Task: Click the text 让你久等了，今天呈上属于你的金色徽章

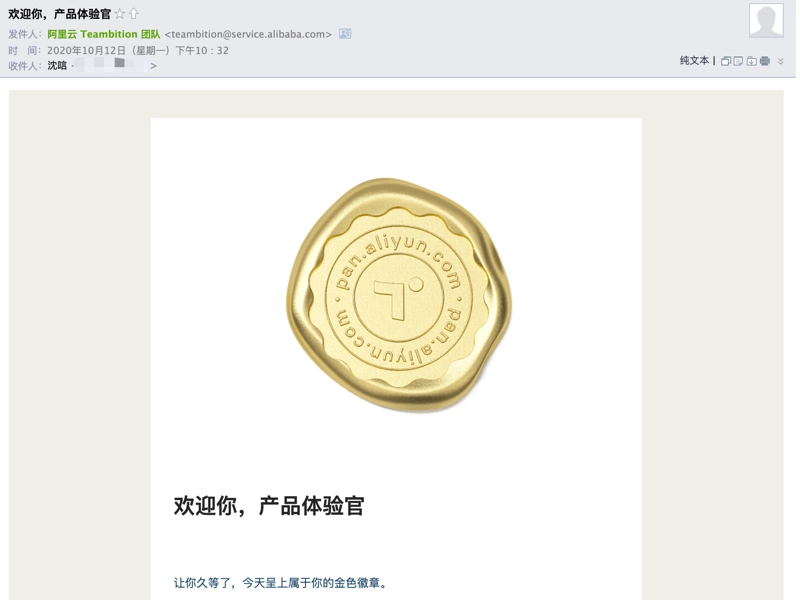Action: click(280, 583)
